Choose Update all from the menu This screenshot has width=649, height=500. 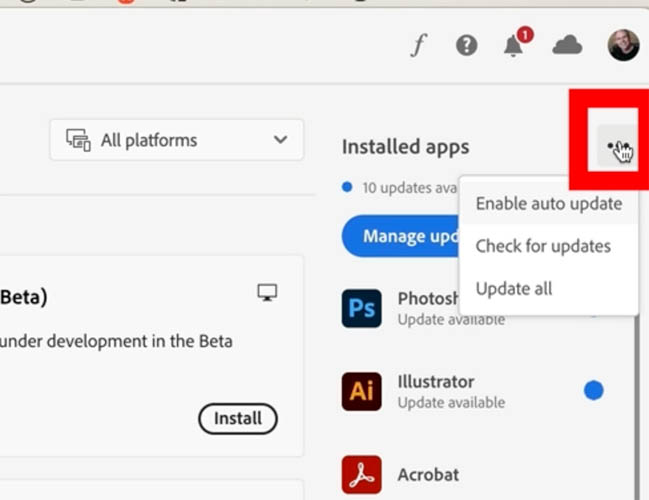point(549,288)
